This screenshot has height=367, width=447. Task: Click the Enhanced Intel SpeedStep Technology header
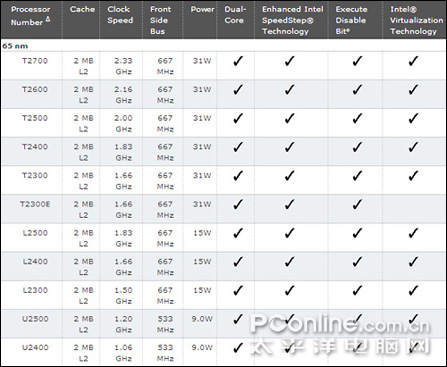pos(293,20)
